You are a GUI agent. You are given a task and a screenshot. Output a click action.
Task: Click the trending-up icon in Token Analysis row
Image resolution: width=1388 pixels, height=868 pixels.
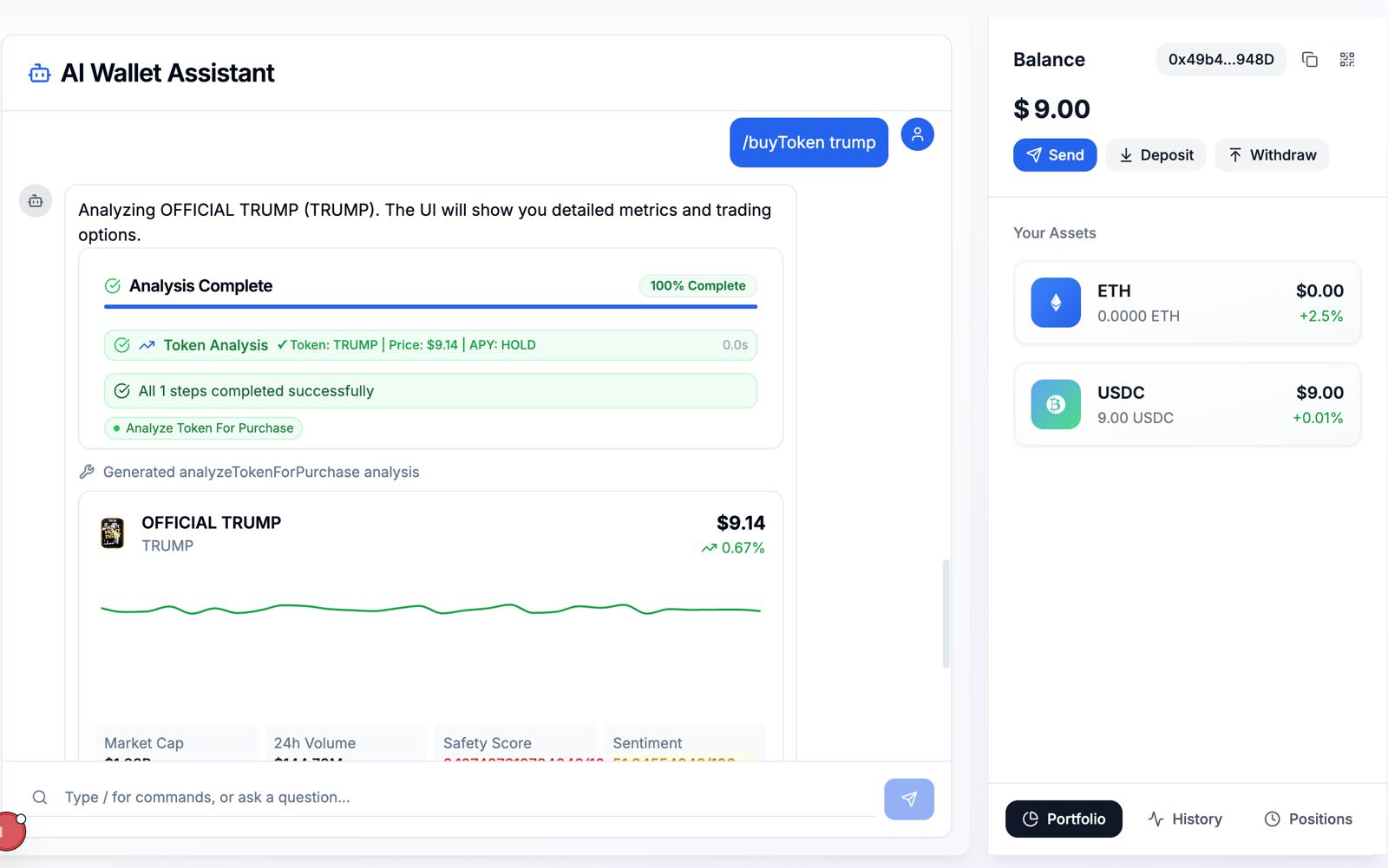pyautogui.click(x=147, y=345)
